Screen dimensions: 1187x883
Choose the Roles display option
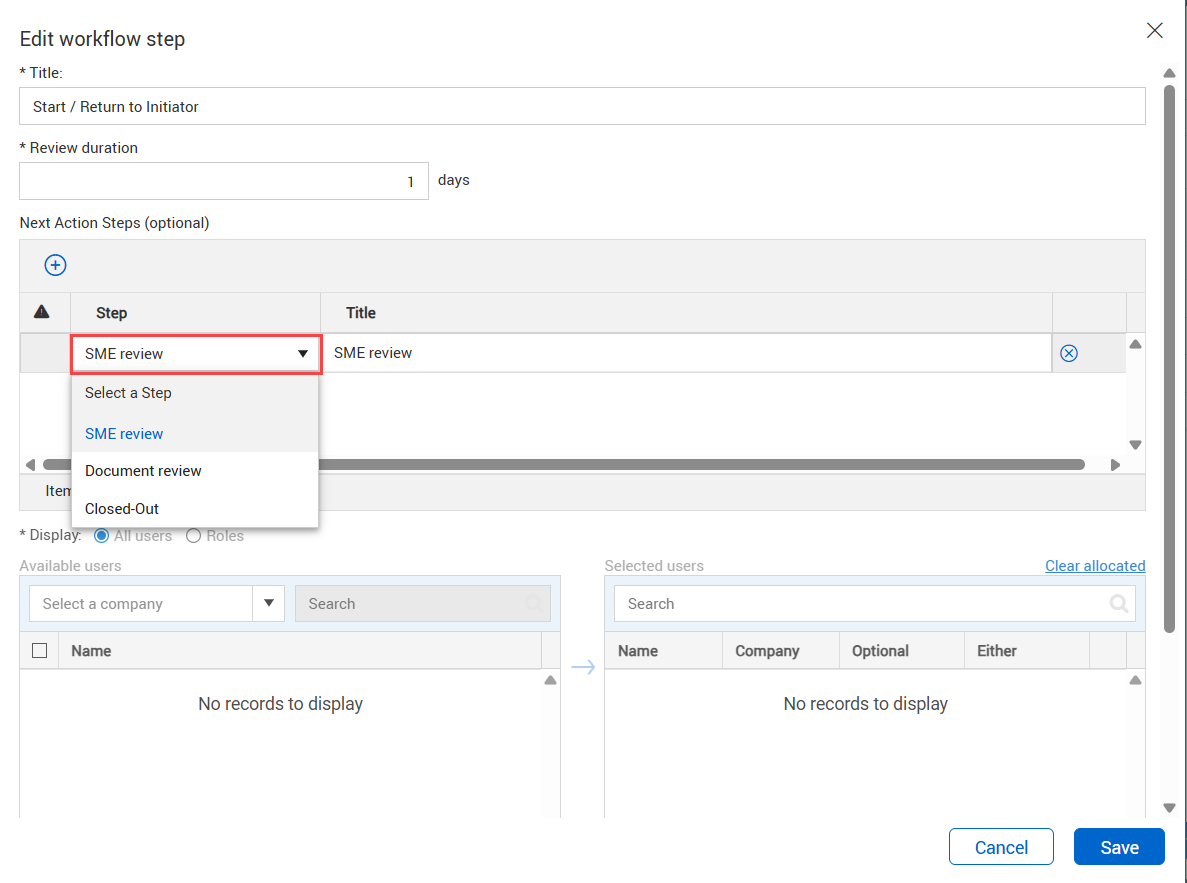(194, 536)
